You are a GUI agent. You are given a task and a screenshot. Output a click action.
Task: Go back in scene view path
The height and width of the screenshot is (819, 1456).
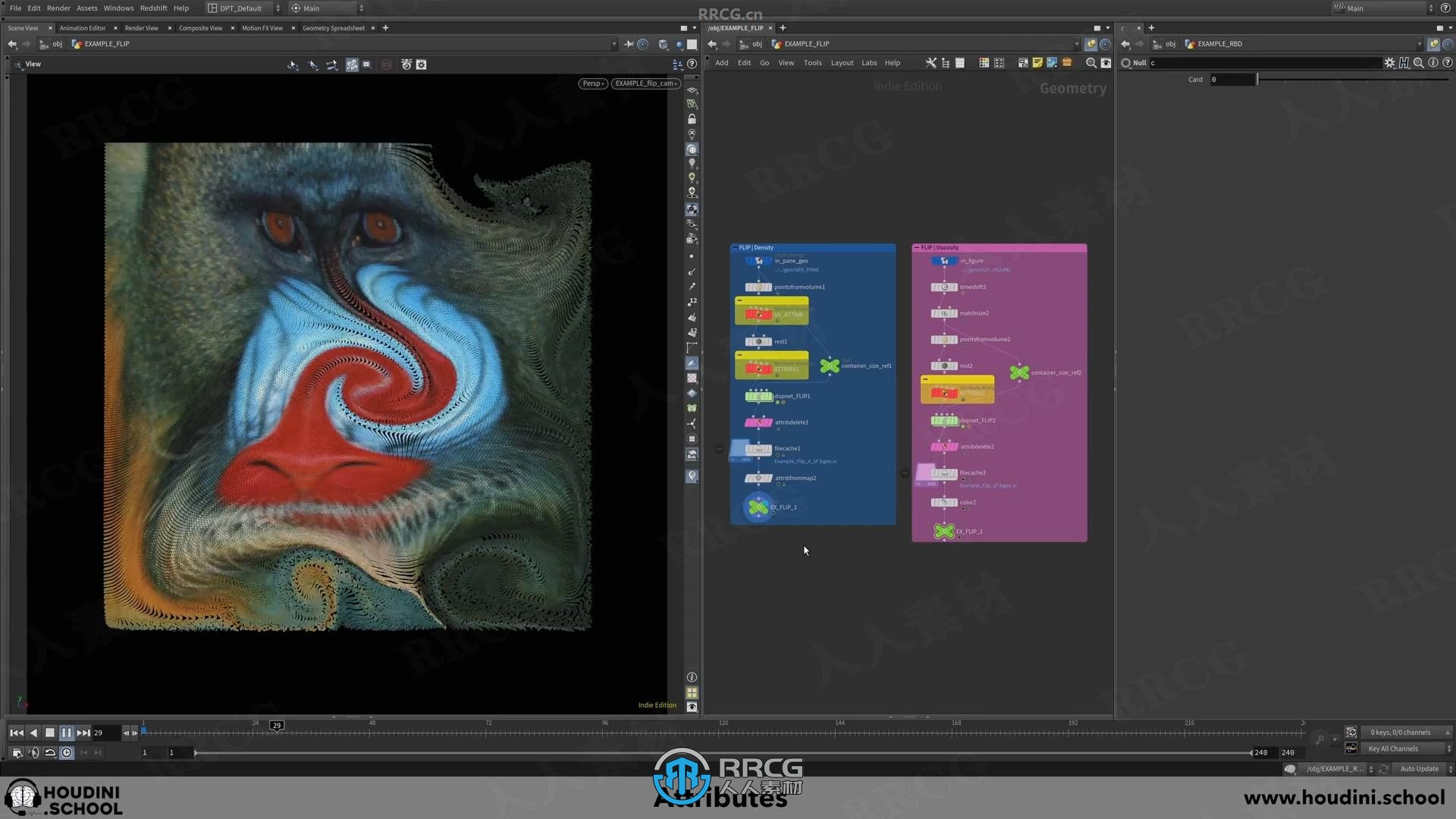click(x=12, y=44)
